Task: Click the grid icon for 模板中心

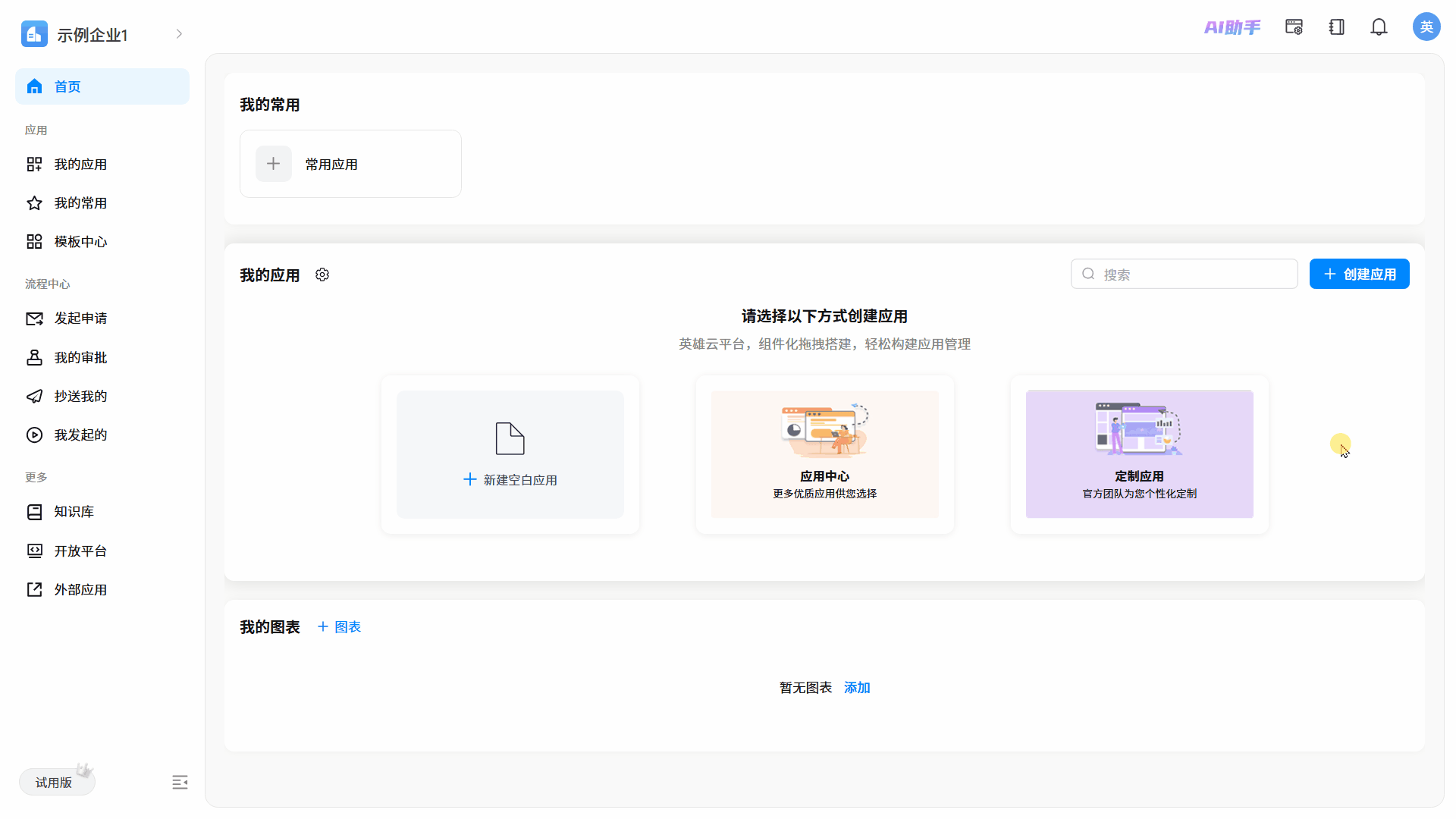Action: (x=34, y=242)
